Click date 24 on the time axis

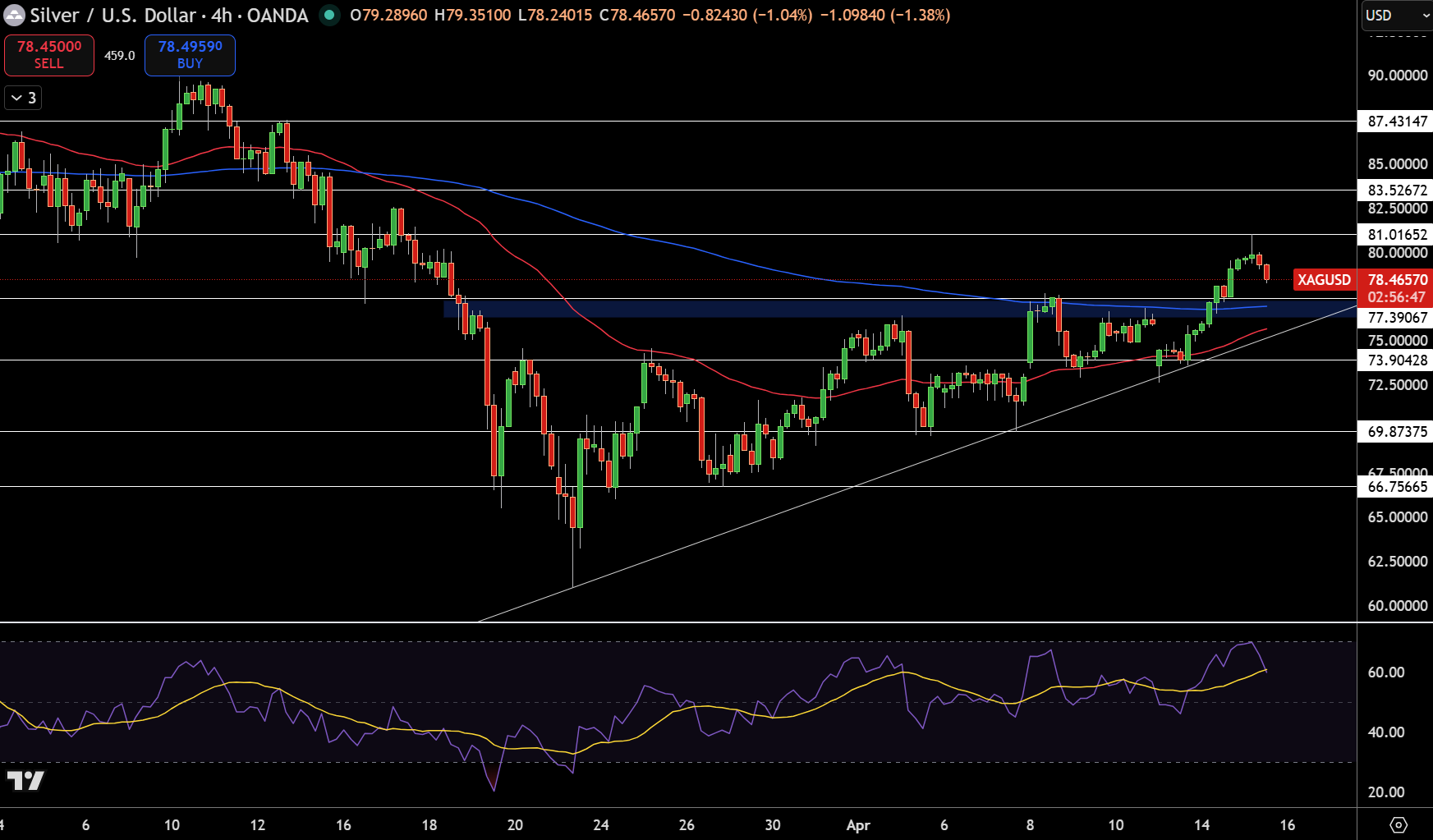pyautogui.click(x=601, y=825)
